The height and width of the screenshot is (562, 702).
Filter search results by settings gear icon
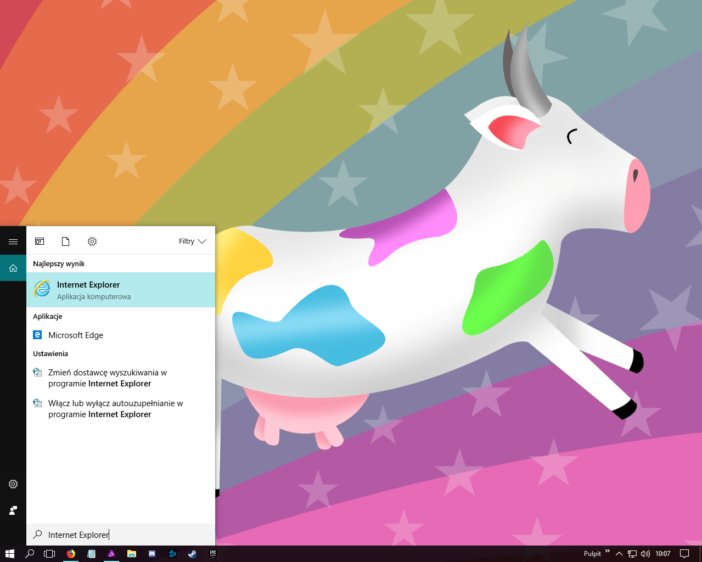click(92, 241)
